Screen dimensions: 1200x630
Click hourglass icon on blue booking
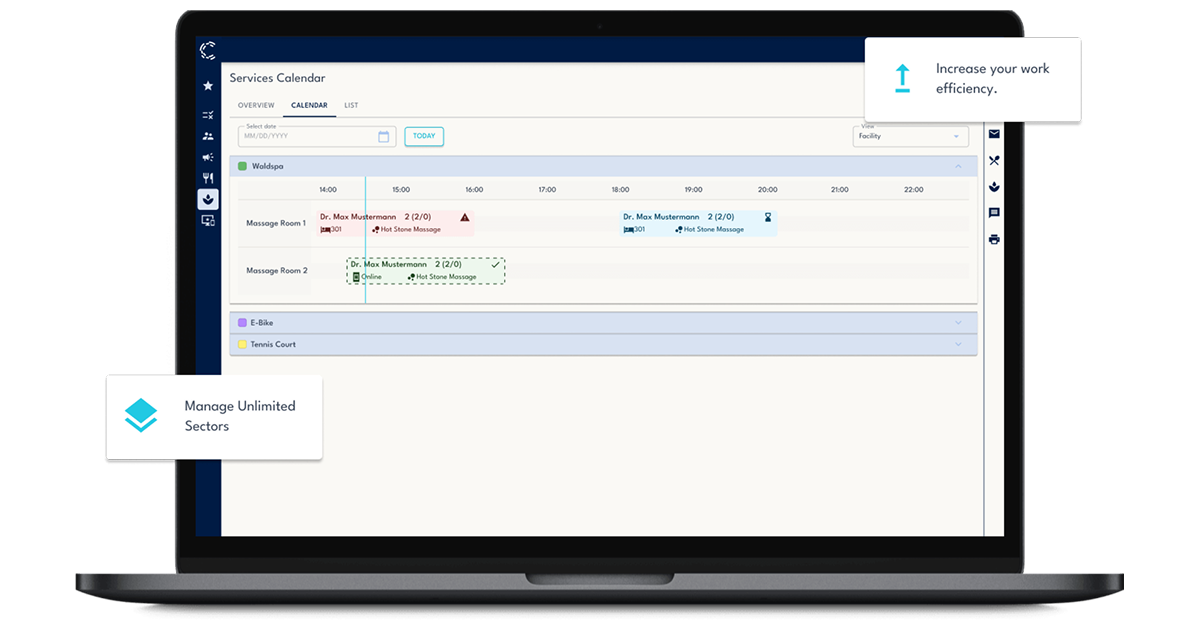point(768,217)
